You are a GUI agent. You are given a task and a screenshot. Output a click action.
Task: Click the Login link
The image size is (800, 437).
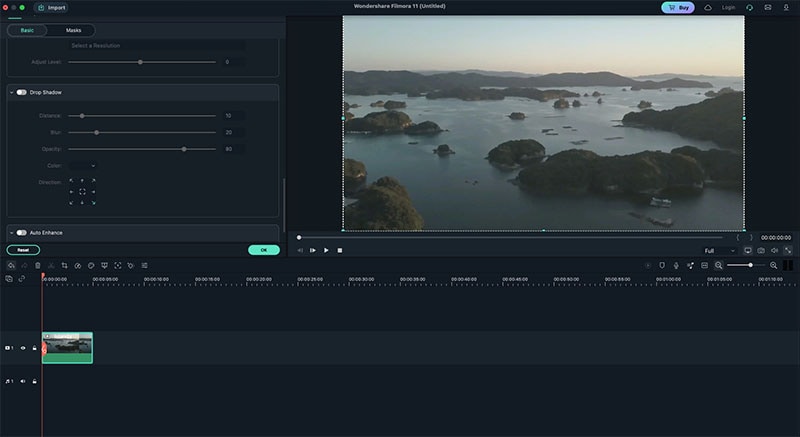coord(728,8)
